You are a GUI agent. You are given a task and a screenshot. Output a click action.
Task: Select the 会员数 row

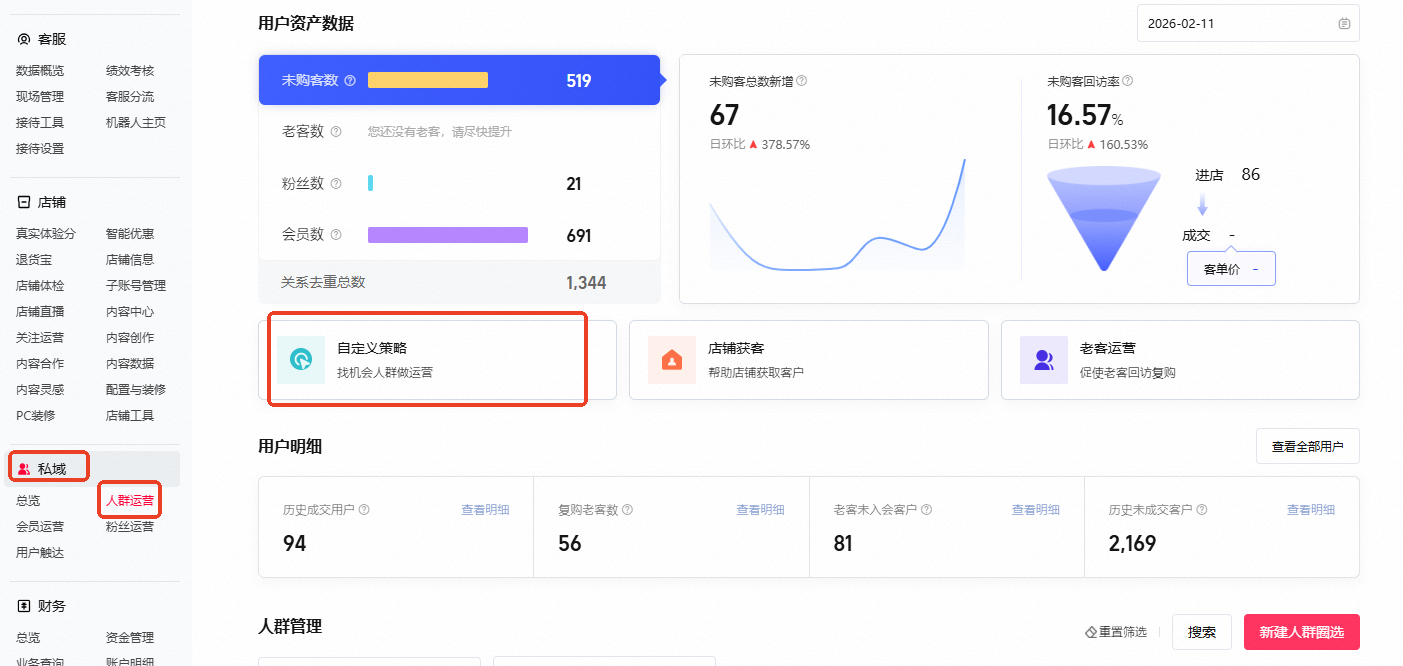click(x=459, y=235)
